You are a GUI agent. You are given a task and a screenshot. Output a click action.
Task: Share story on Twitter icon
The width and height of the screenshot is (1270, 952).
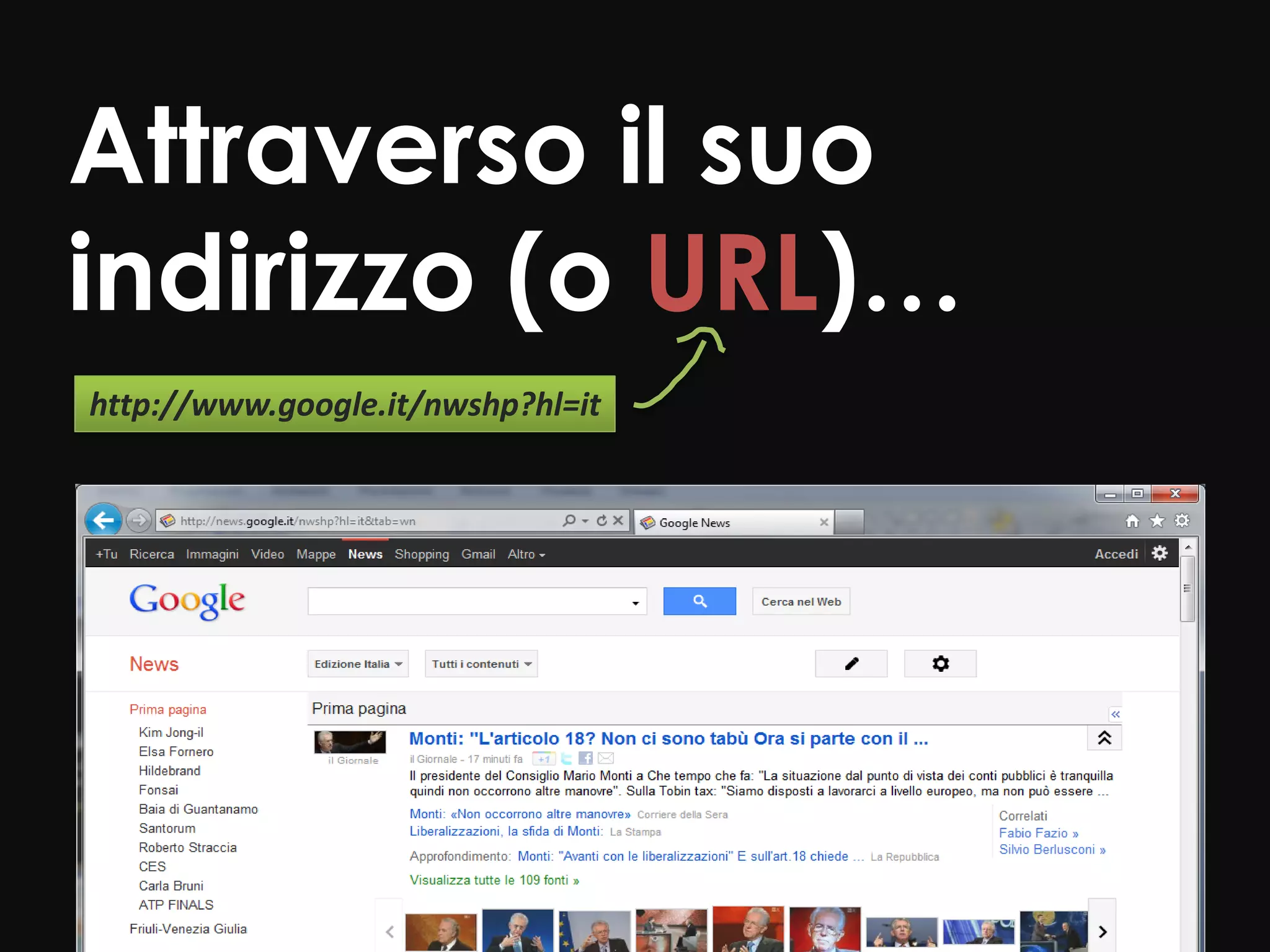(x=567, y=759)
